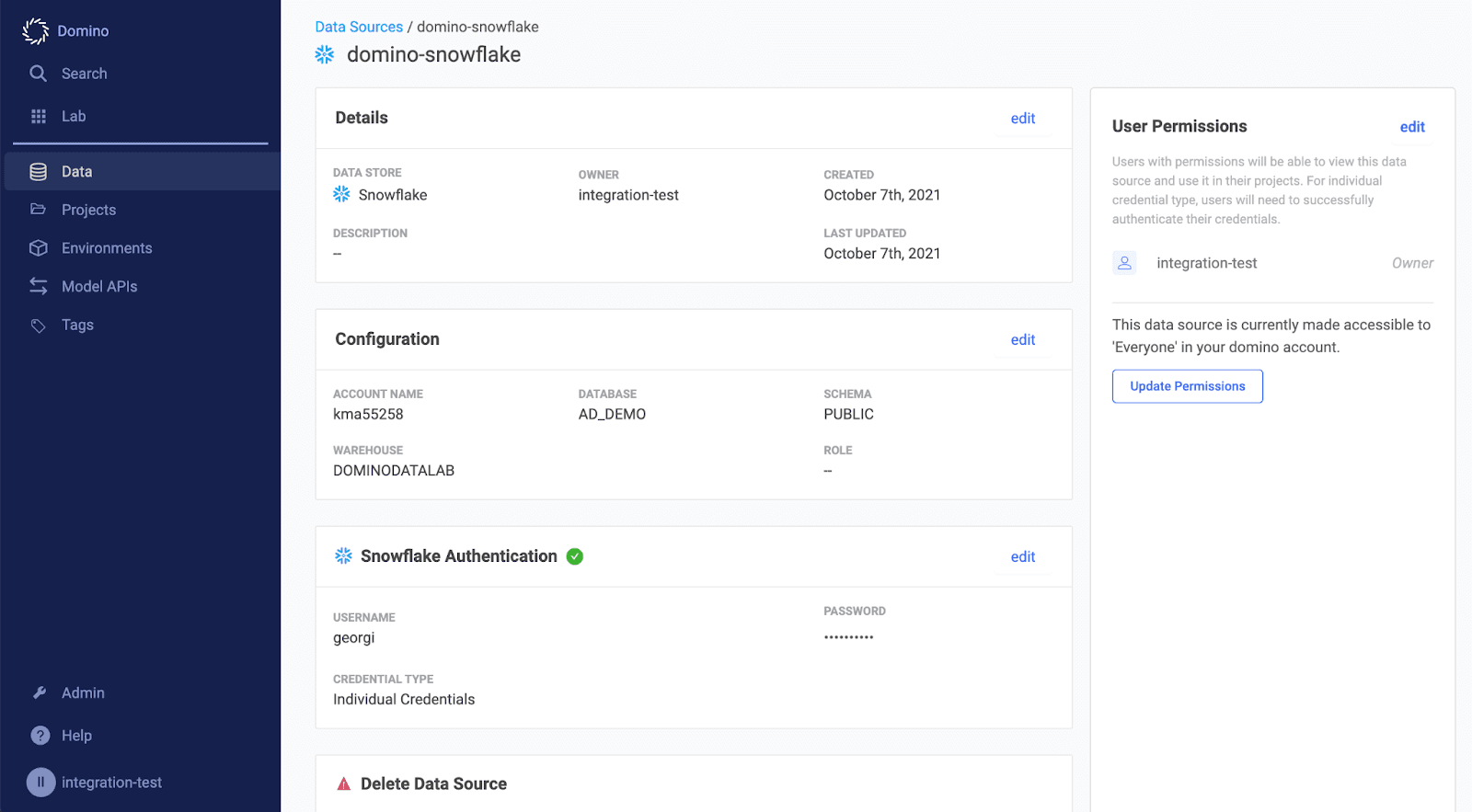Open Tags icon in sidebar

[38, 326]
